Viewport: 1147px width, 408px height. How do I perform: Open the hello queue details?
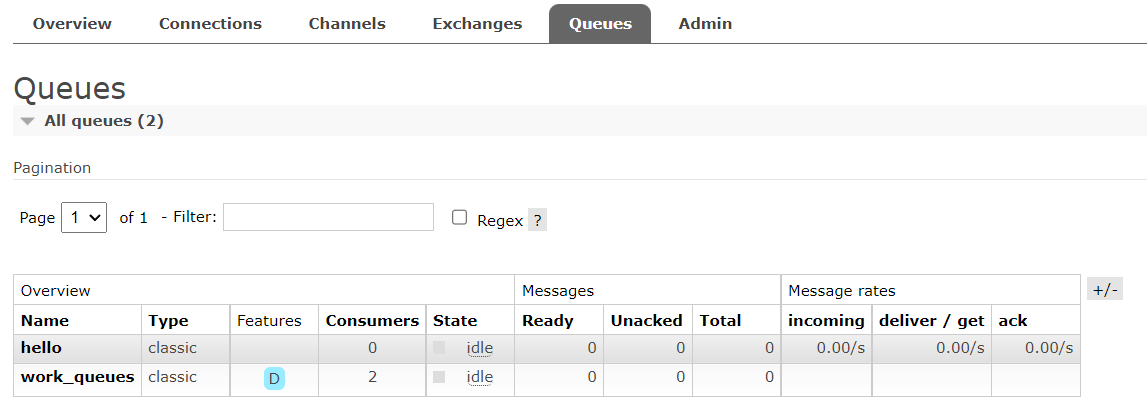41,348
